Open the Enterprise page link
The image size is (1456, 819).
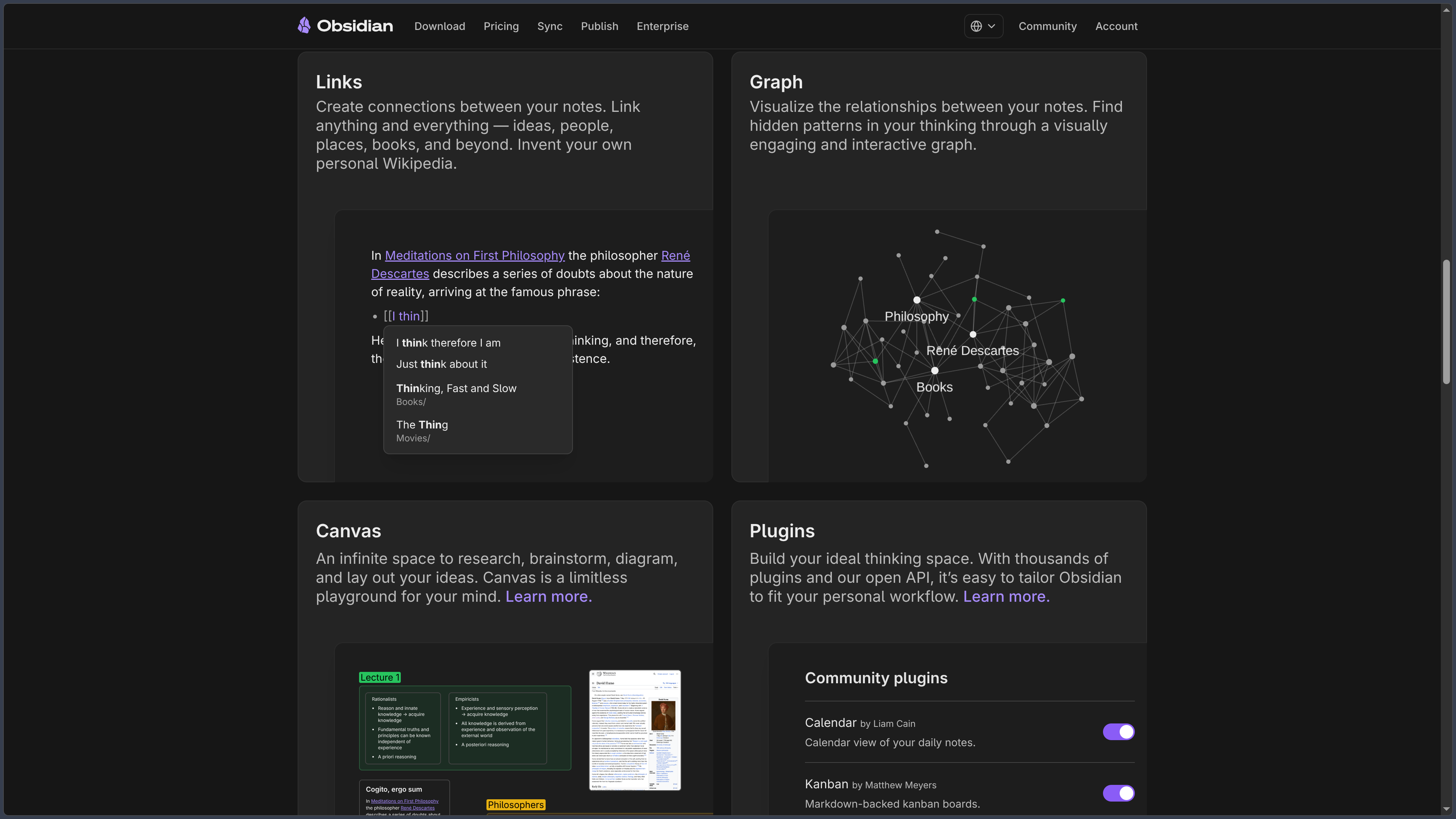(662, 26)
